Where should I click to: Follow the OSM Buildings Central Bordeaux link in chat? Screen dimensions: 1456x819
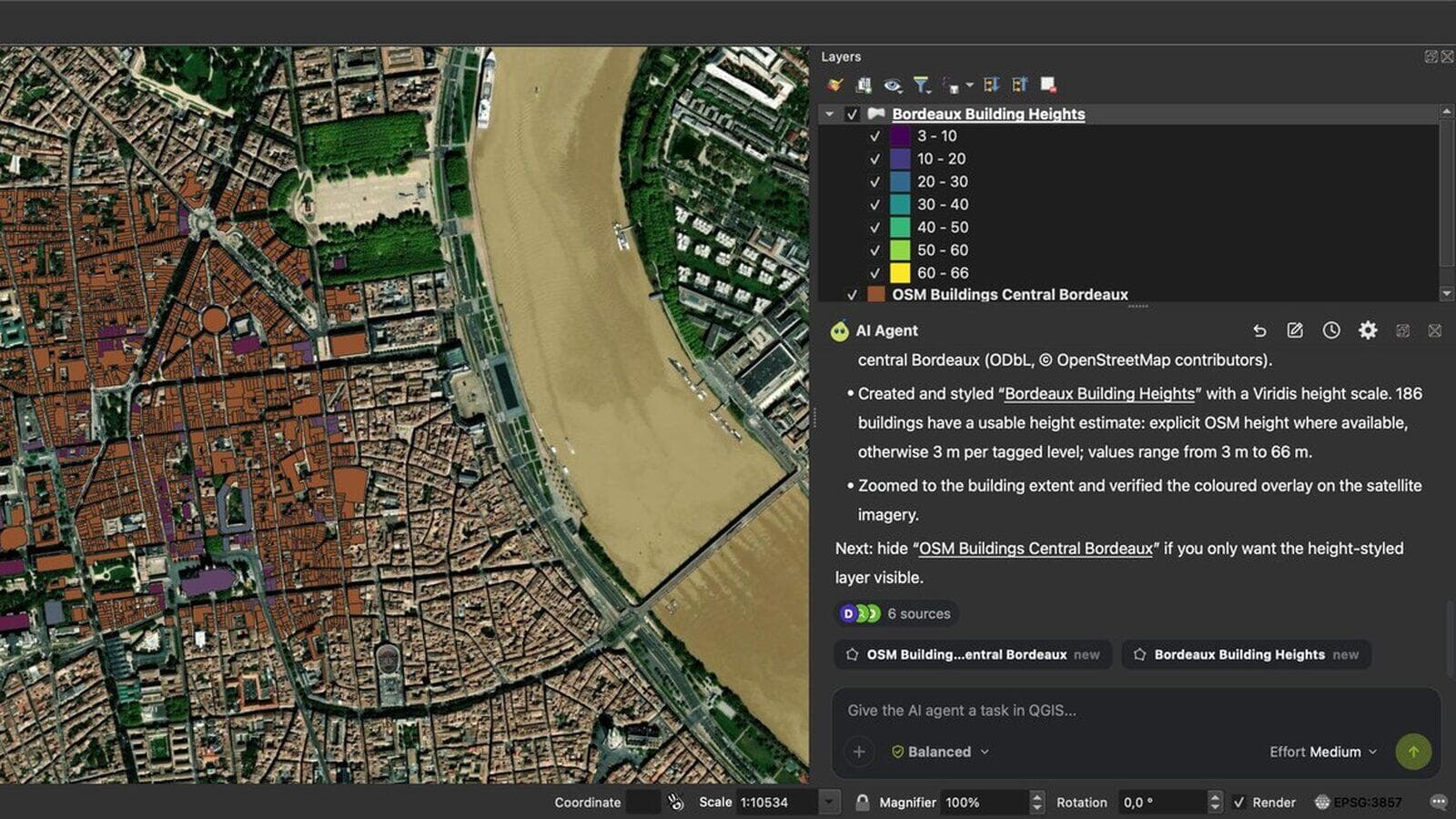coord(1036,549)
